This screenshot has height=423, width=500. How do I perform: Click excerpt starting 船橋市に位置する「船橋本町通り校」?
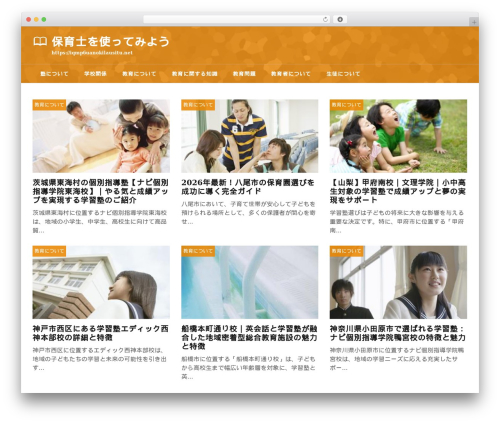[x=248, y=368]
